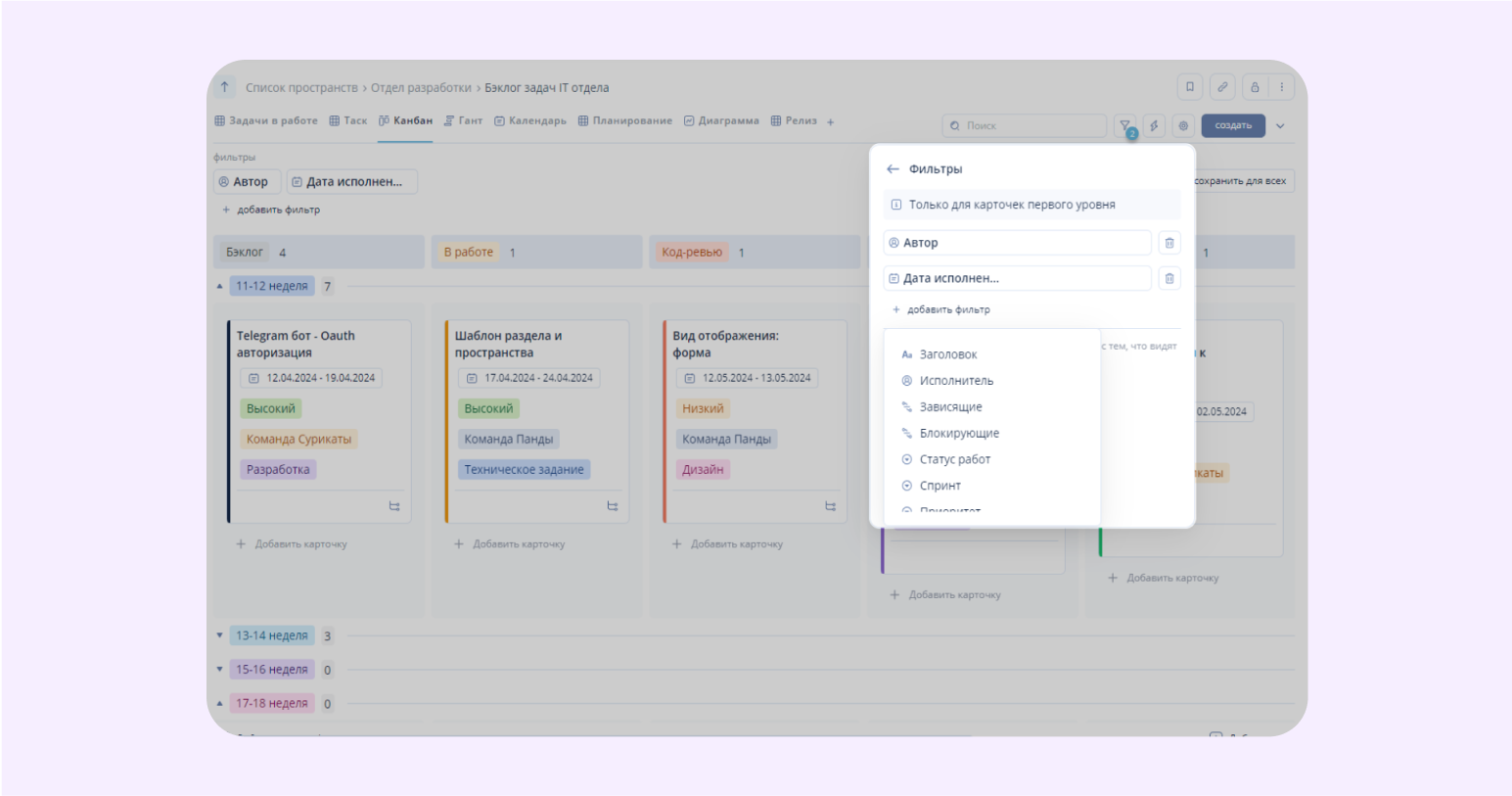Click the Дизайн tag on the Вид отображения card
Viewport: 1512px width, 796px height.
[703, 470]
